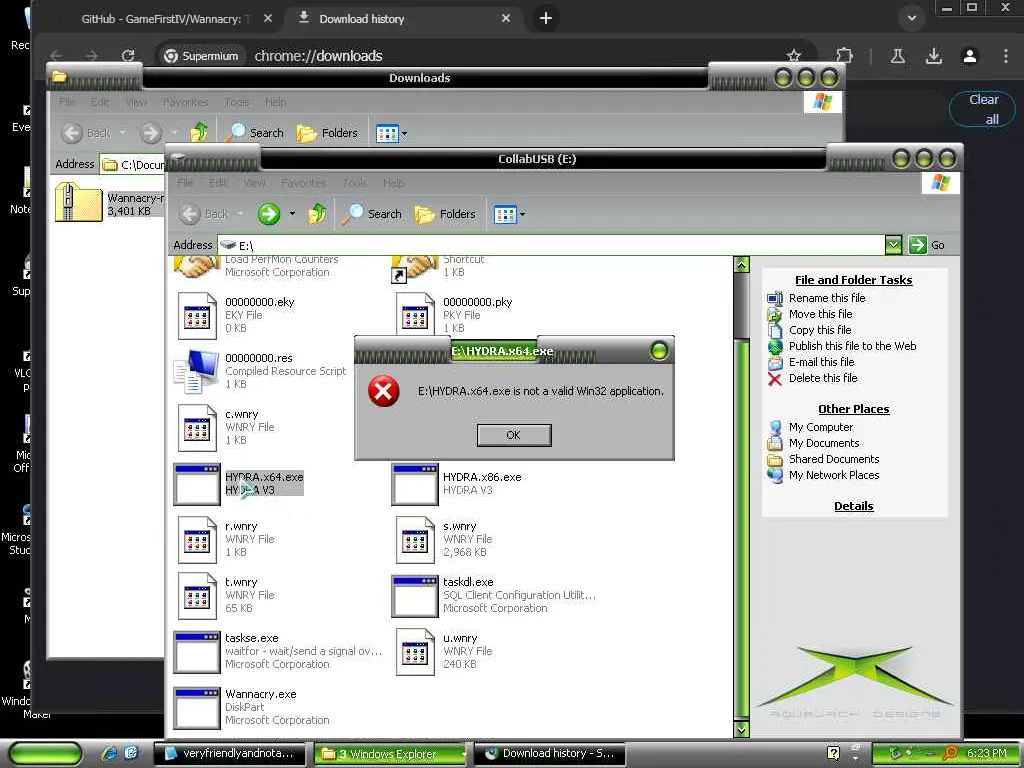
Task: Click E-mail this file task
Action: tap(821, 362)
